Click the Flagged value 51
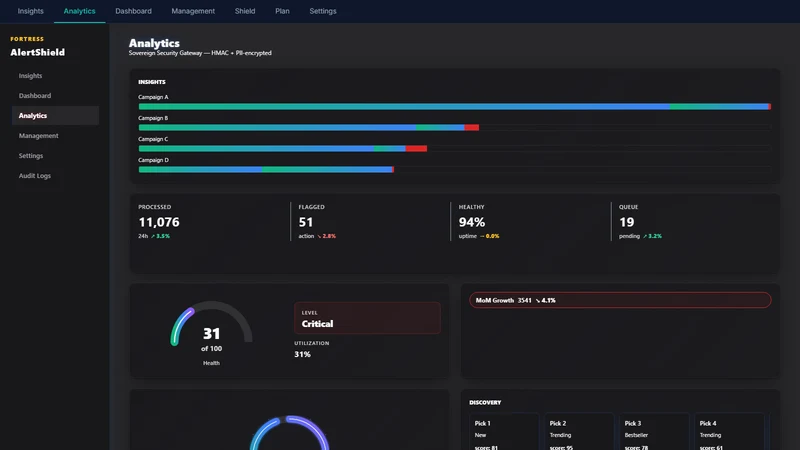This screenshot has height=450, width=800. coord(306,222)
